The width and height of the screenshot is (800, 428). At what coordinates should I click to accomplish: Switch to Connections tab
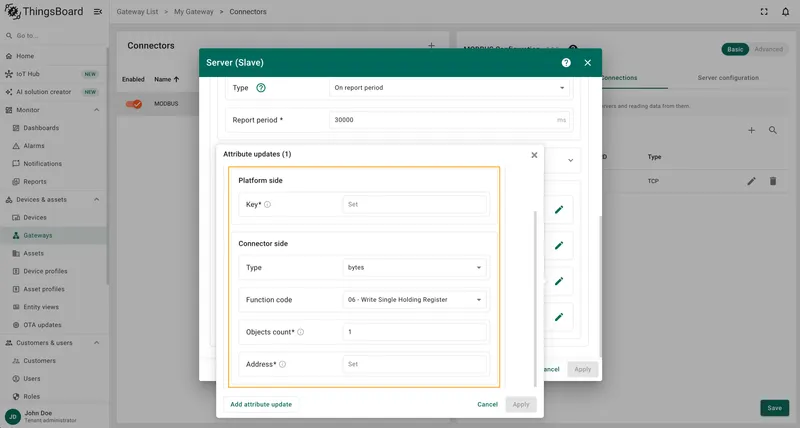pos(619,78)
